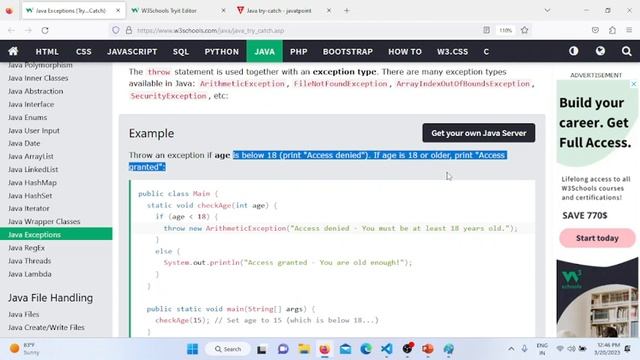This screenshot has height=360, width=640.
Task: Open the PHP tutorial menu
Action: click(x=298, y=52)
